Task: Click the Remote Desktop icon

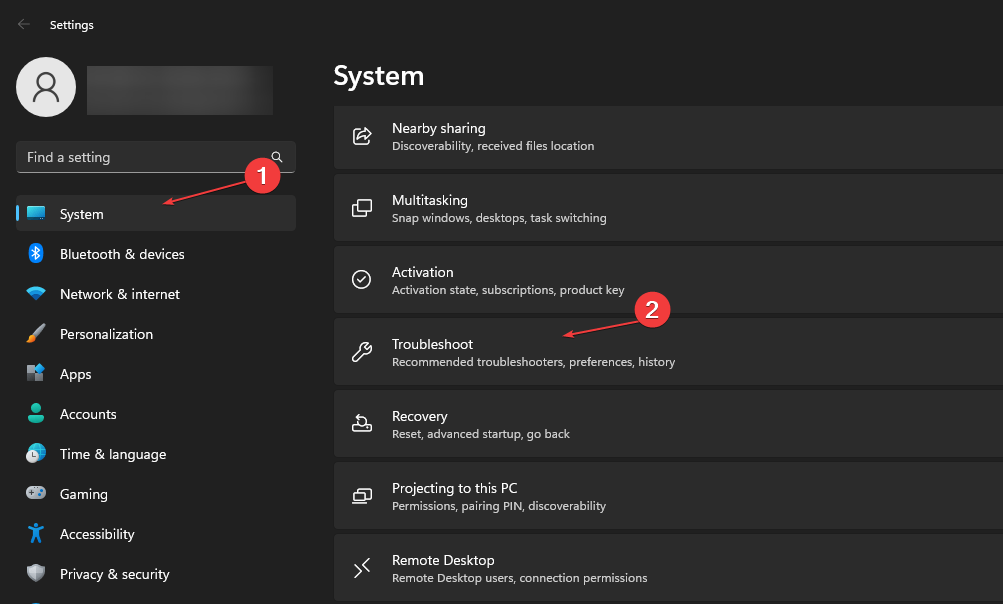Action: [362, 568]
